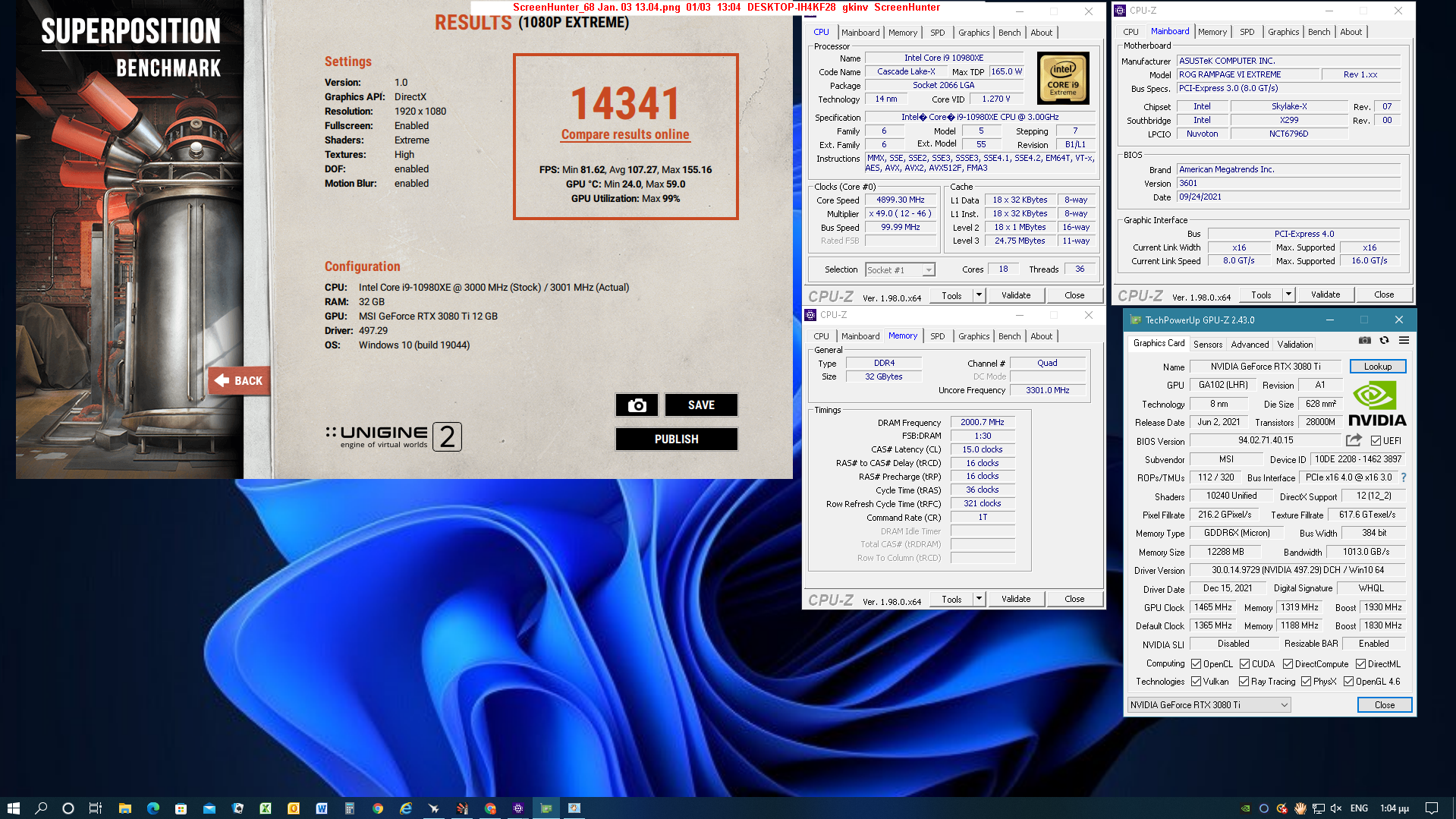Open the Mail app from the taskbar
Screen dimensions: 1456x819
[209, 808]
